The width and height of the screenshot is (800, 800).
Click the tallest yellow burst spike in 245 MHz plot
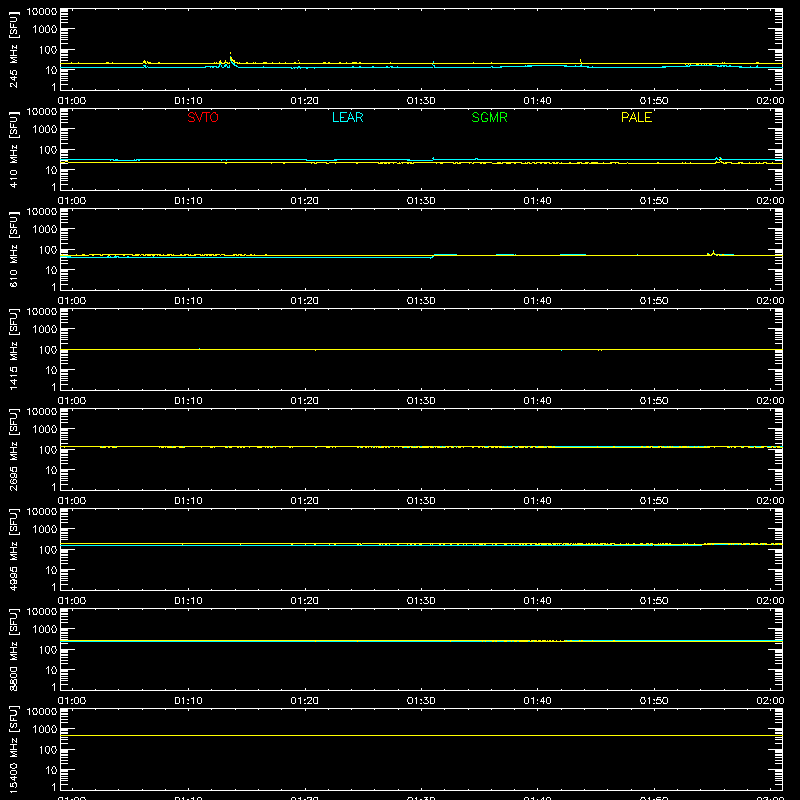point(230,56)
